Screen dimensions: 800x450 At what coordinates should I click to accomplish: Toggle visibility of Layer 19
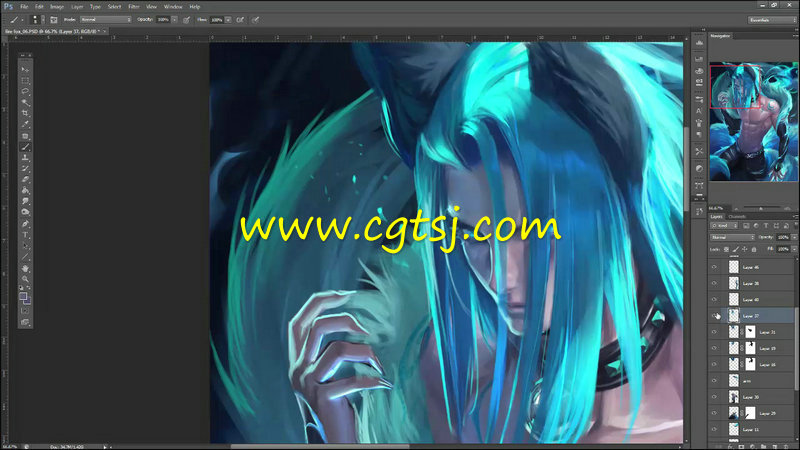tap(714, 348)
